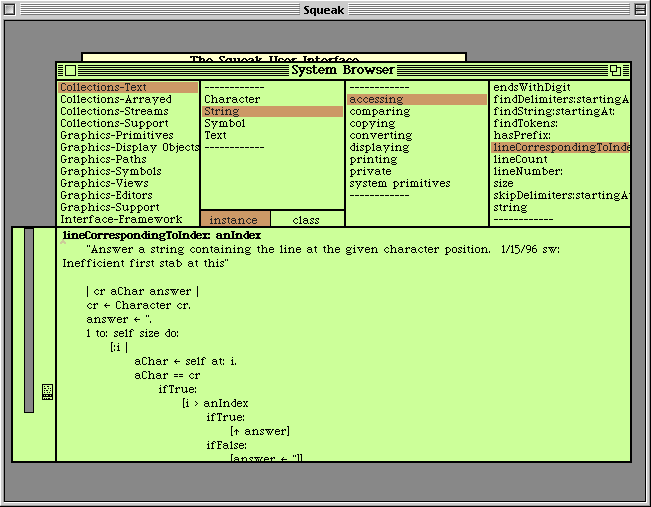The width and height of the screenshot is (651, 507).
Task: Select the comparing protocol
Action: pos(417,111)
